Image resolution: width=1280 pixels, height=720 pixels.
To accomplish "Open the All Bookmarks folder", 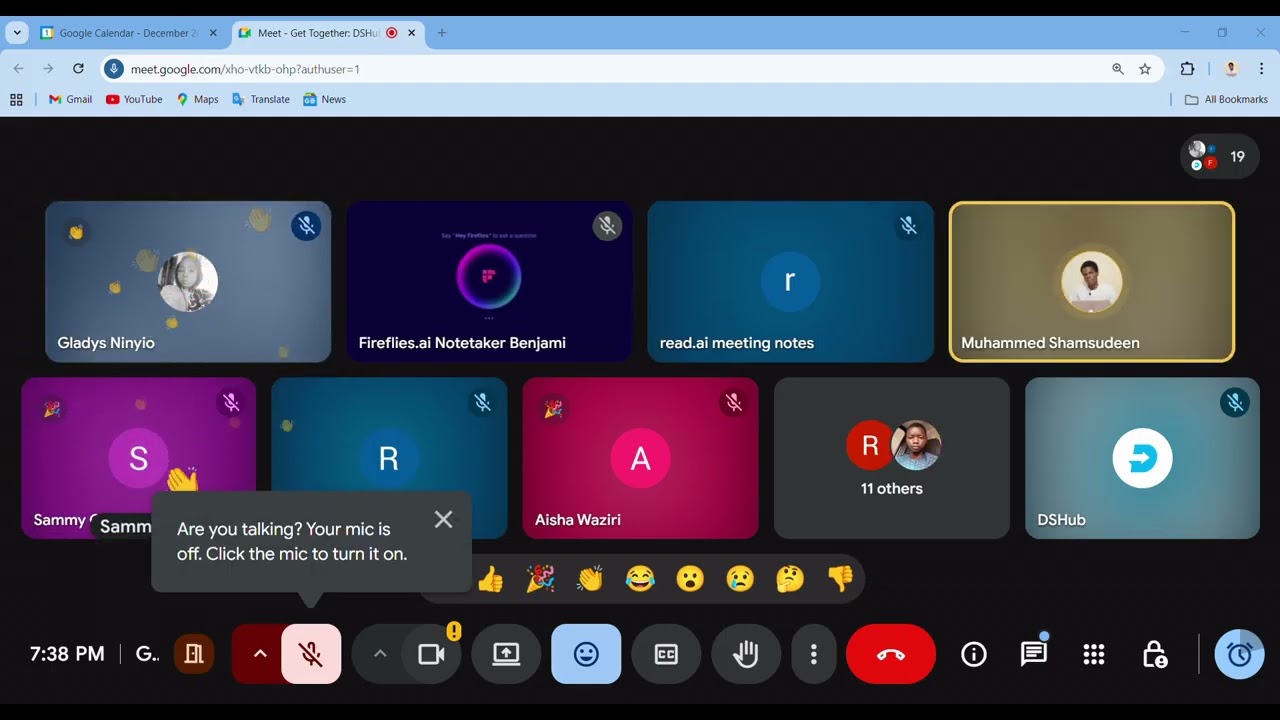I will pyautogui.click(x=1226, y=99).
